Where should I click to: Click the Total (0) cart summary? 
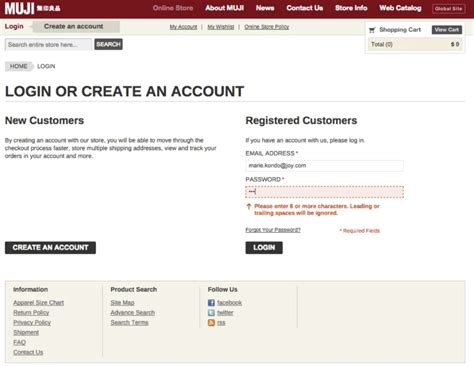click(x=415, y=44)
